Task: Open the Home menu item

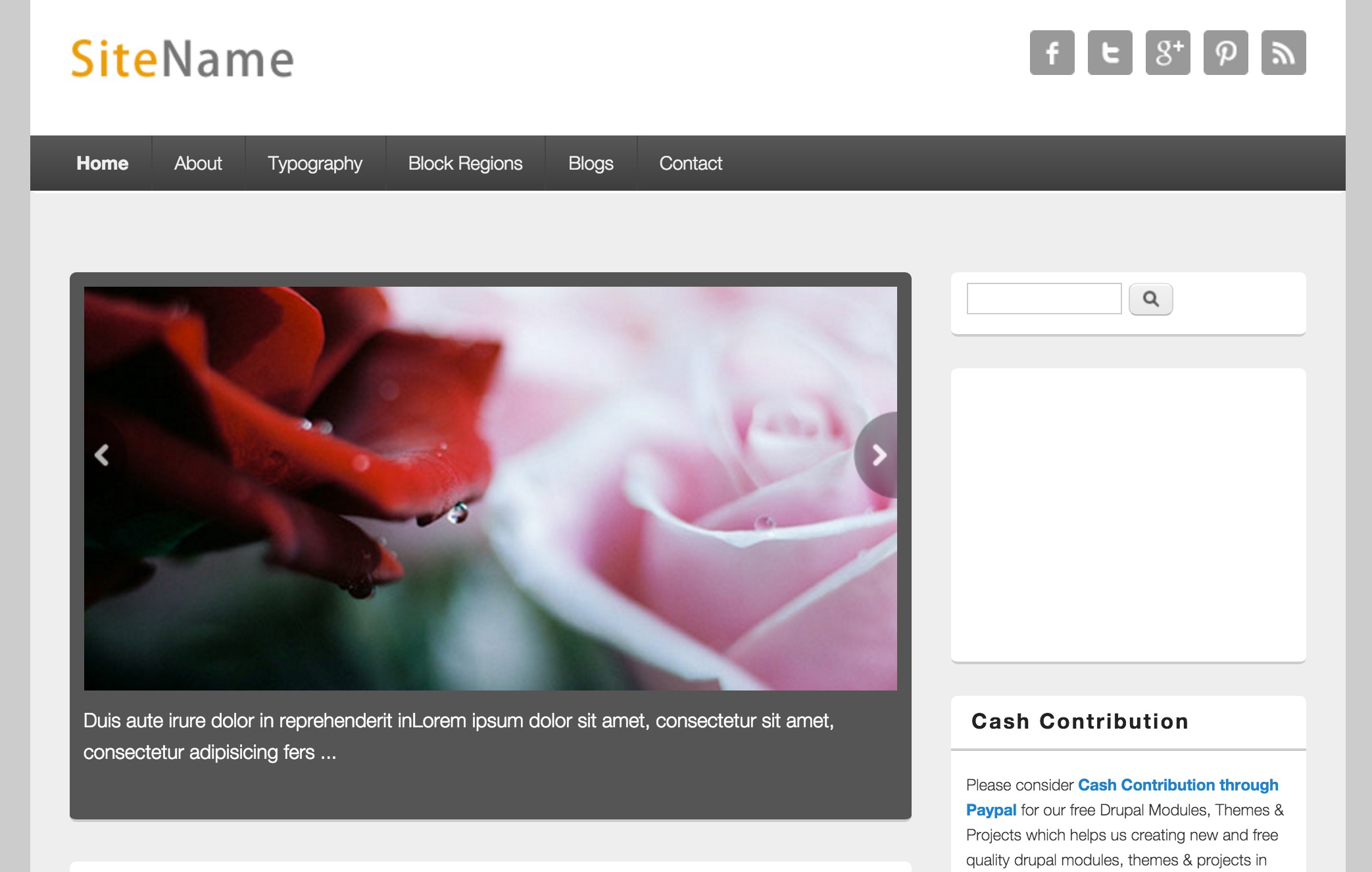Action: (x=102, y=163)
